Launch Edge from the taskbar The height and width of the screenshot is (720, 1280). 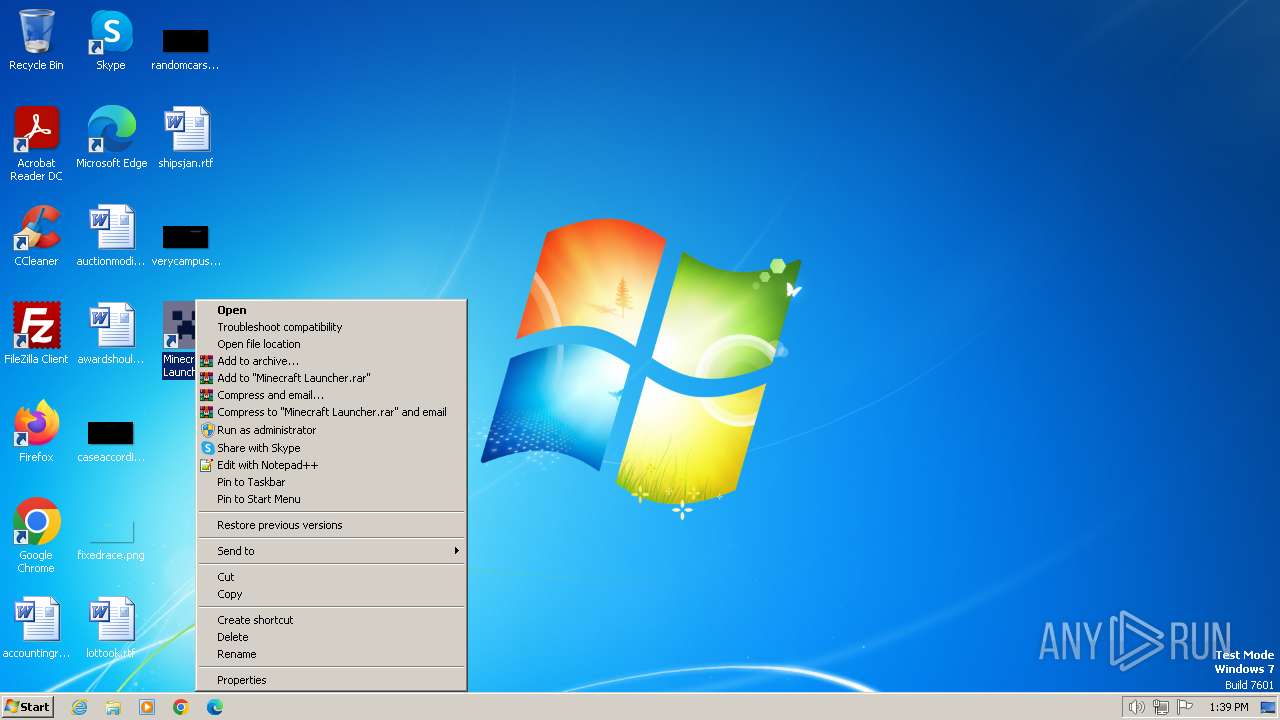tap(215, 707)
